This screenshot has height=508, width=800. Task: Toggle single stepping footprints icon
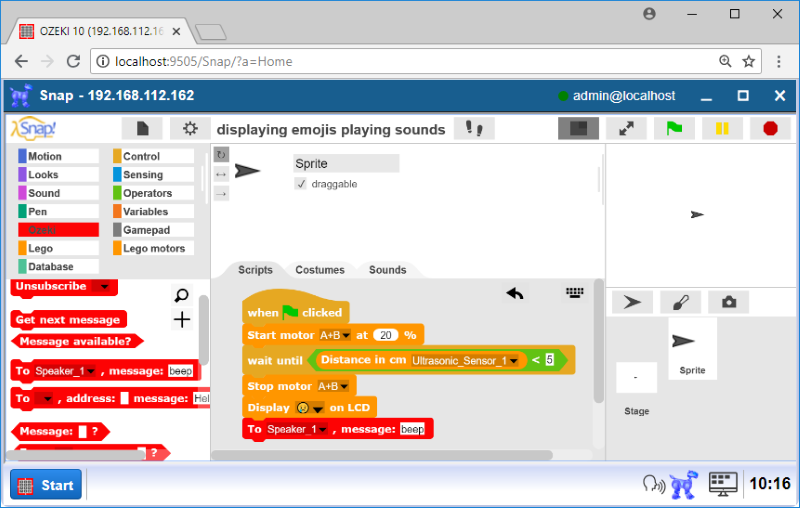click(x=474, y=129)
